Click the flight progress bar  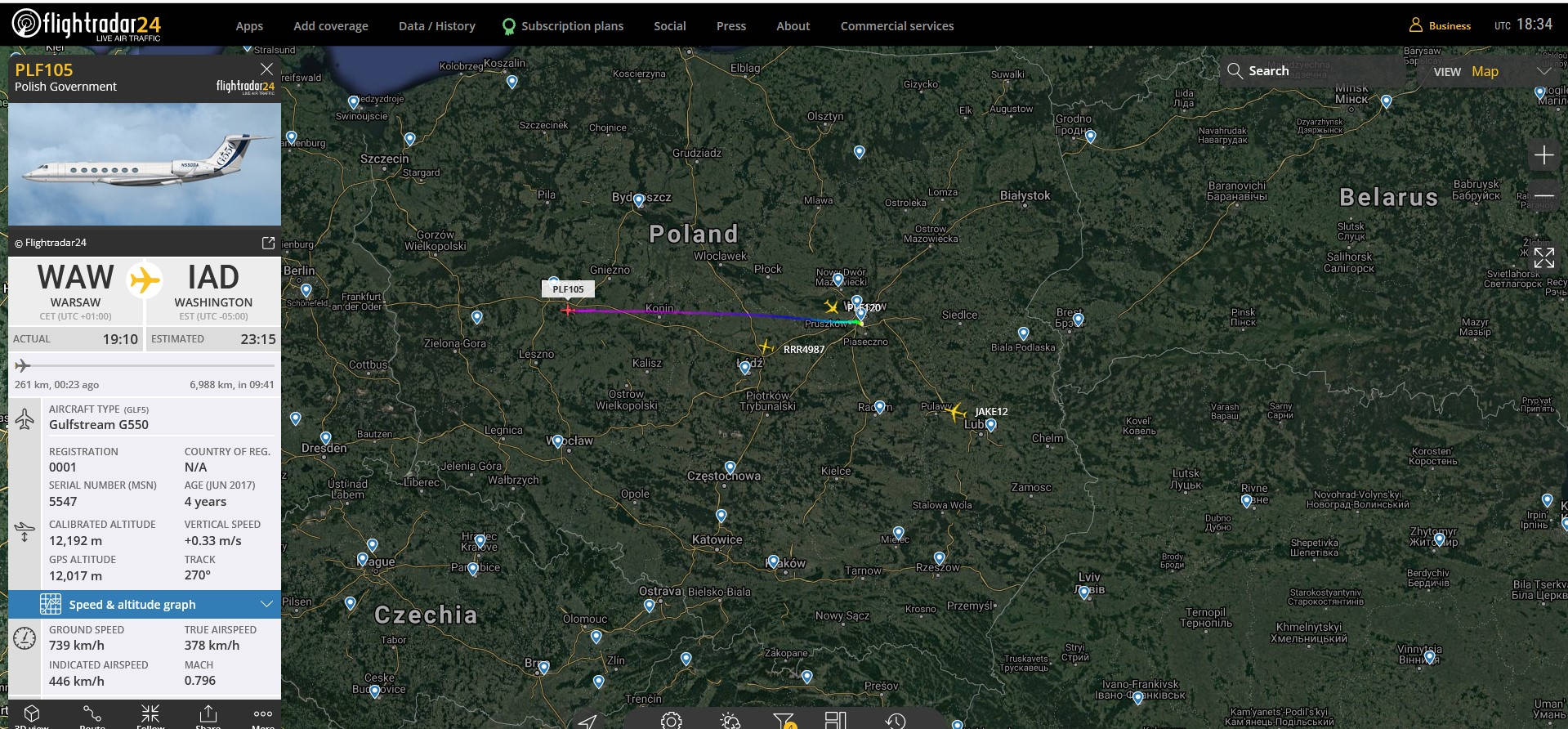coord(145,365)
